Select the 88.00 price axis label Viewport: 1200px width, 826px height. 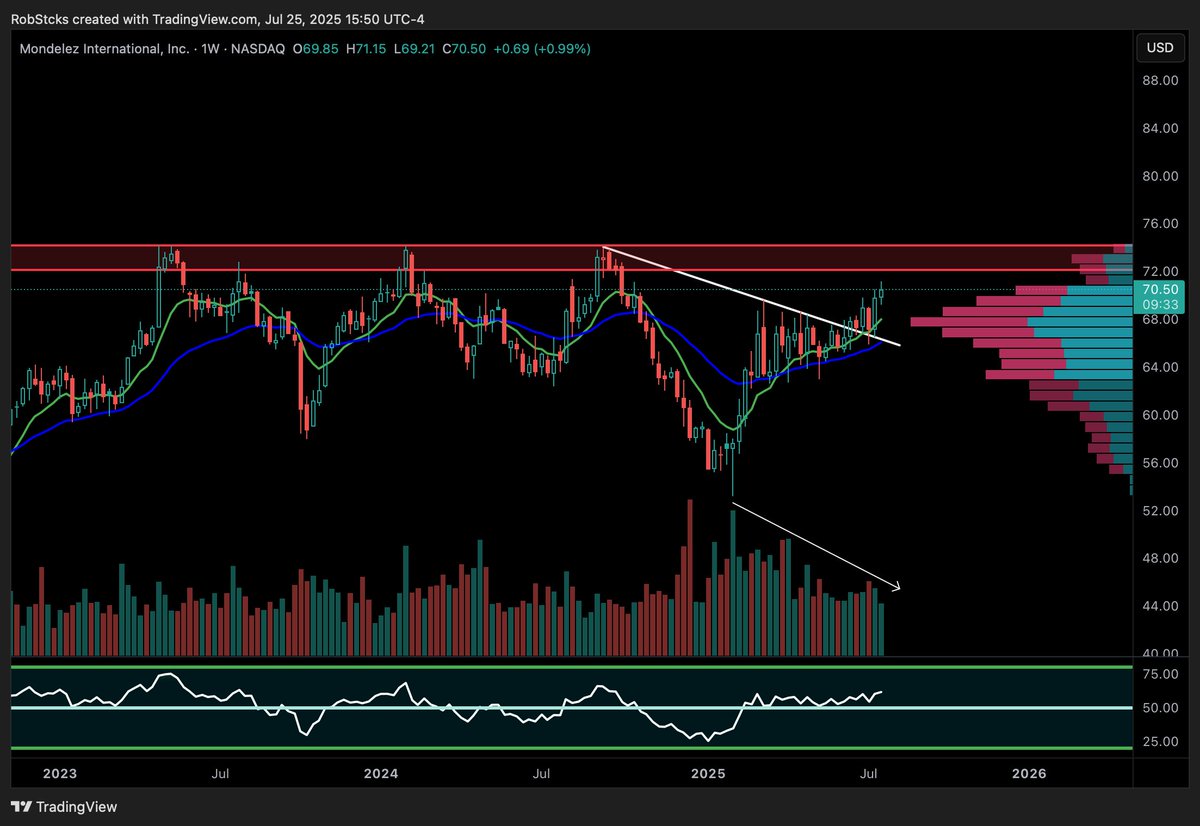[x=1159, y=81]
